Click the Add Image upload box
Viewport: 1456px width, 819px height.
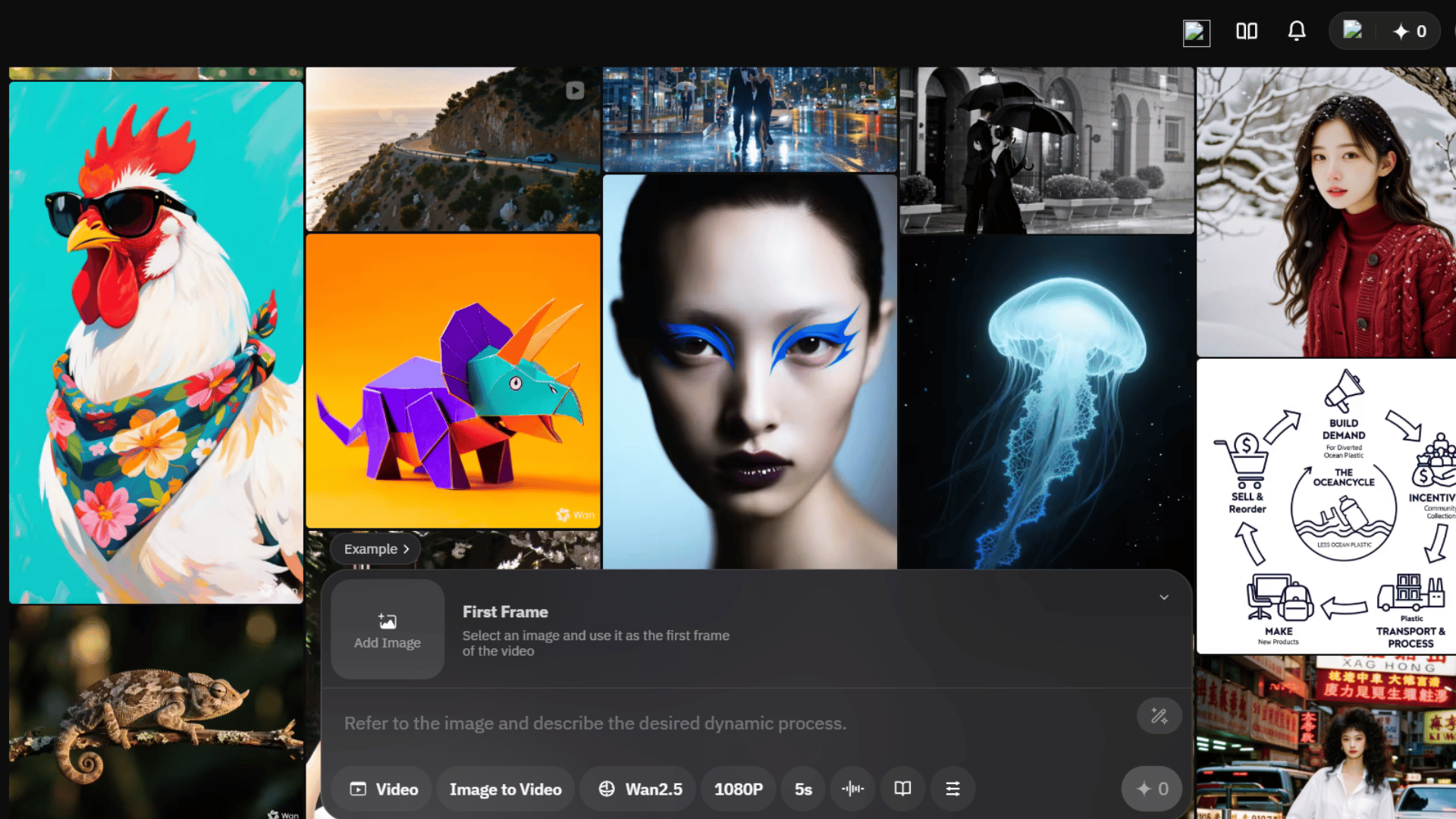pyautogui.click(x=388, y=629)
